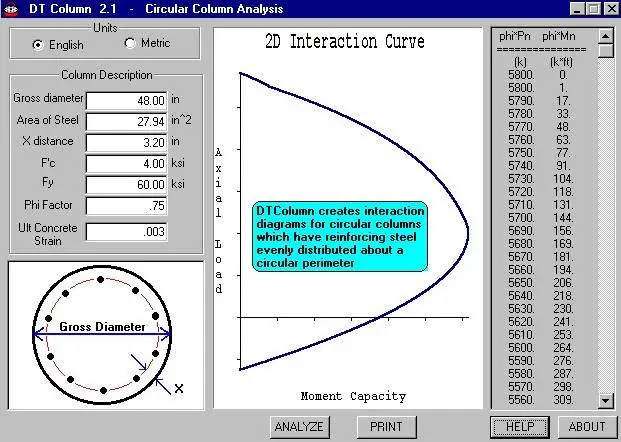Click the result row 5560. 309.
This screenshot has height=442, width=621.
pyautogui.click(x=541, y=400)
